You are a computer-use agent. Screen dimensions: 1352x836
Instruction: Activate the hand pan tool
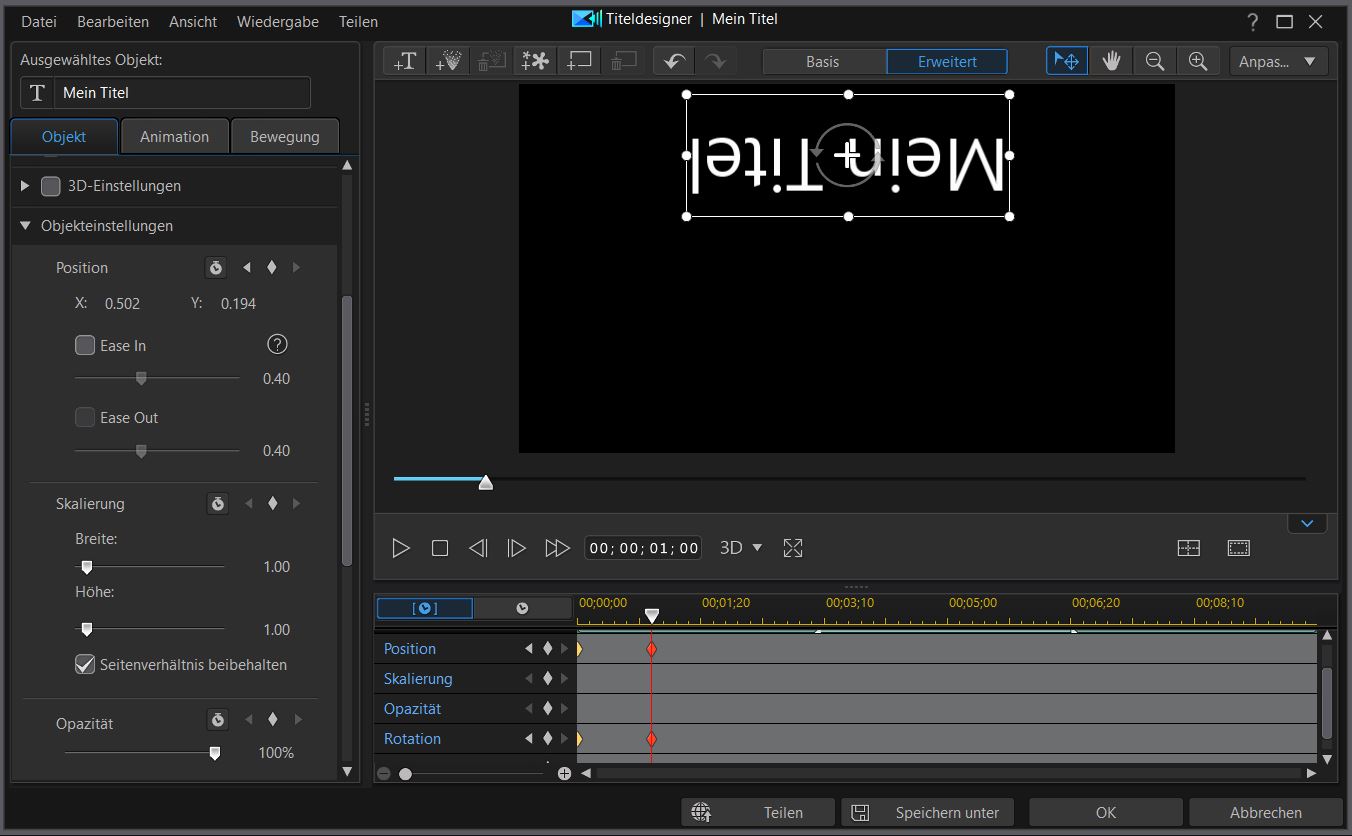pos(1110,60)
